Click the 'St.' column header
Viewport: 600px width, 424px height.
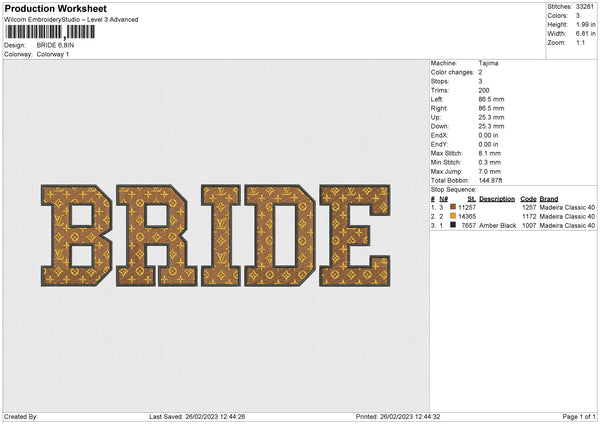click(x=472, y=199)
